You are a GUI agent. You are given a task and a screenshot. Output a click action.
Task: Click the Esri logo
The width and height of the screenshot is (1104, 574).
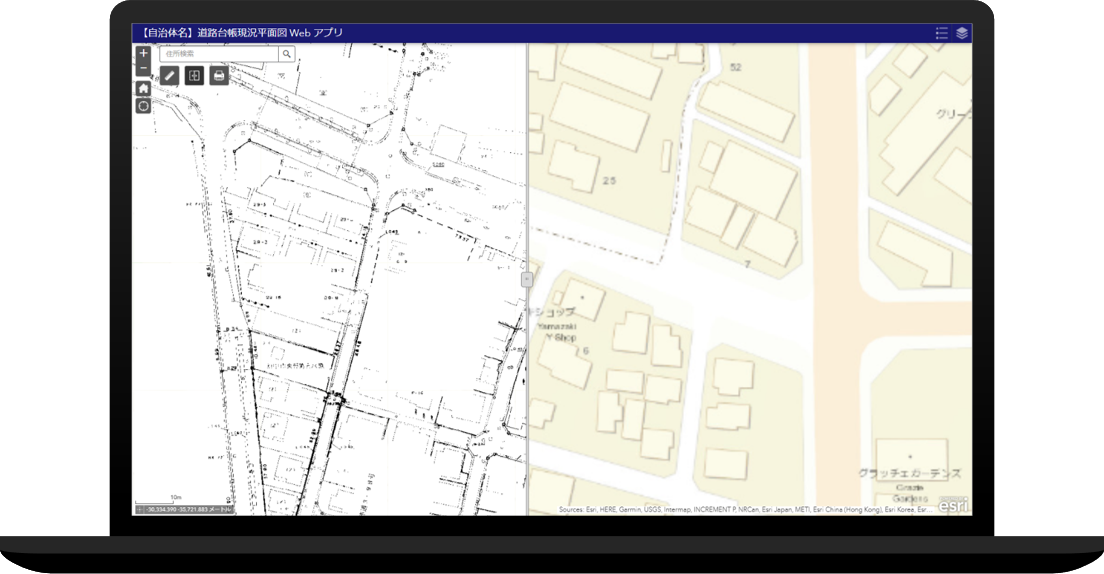(x=952, y=505)
